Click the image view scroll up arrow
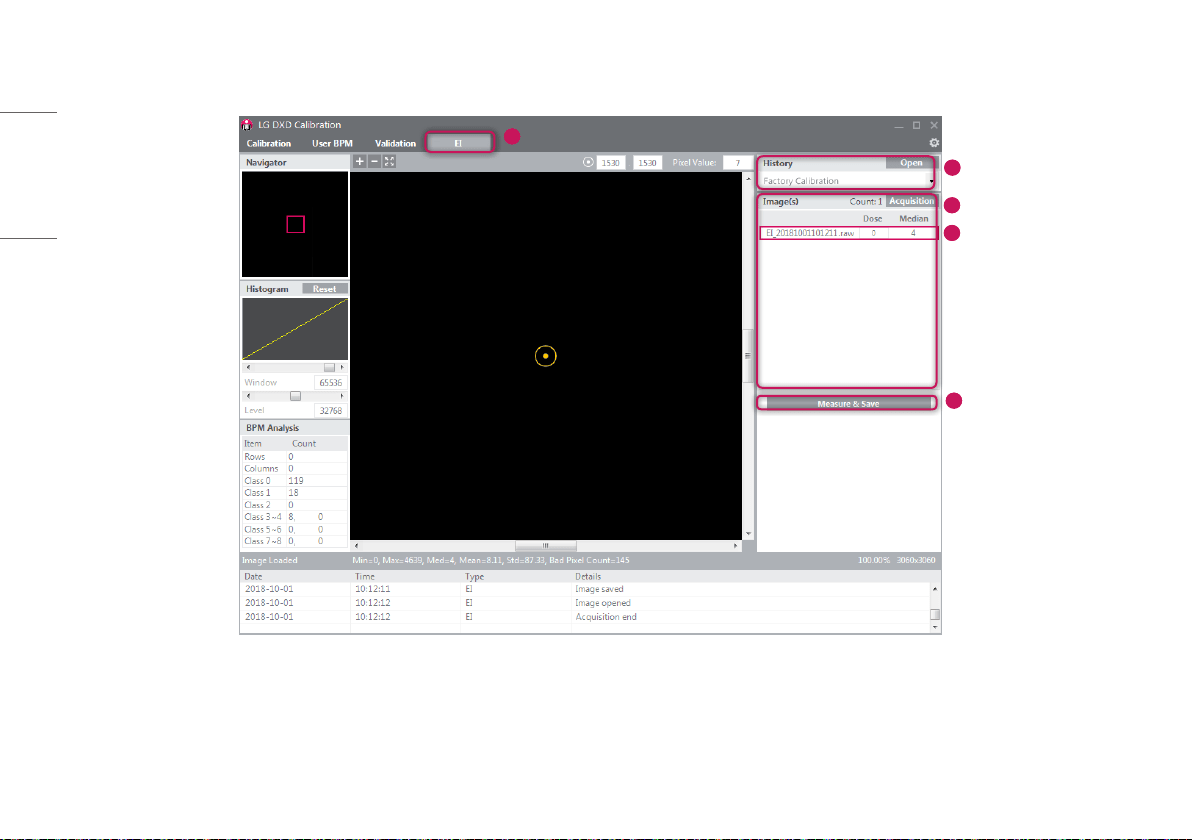1192x840 pixels. (x=748, y=179)
